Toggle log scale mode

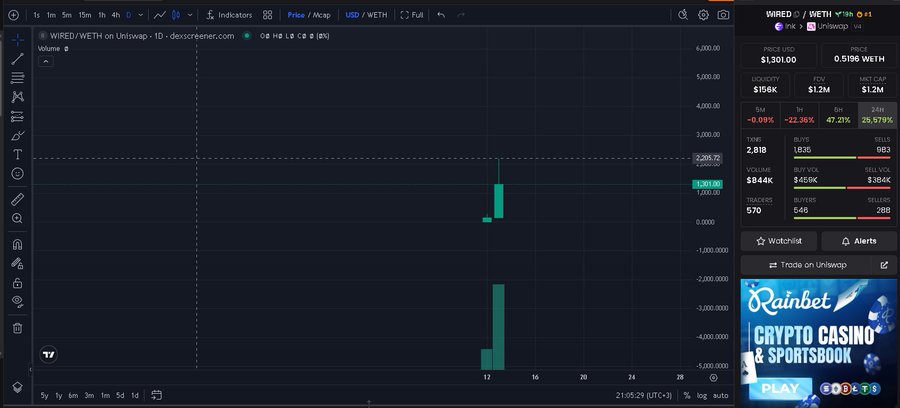701,395
